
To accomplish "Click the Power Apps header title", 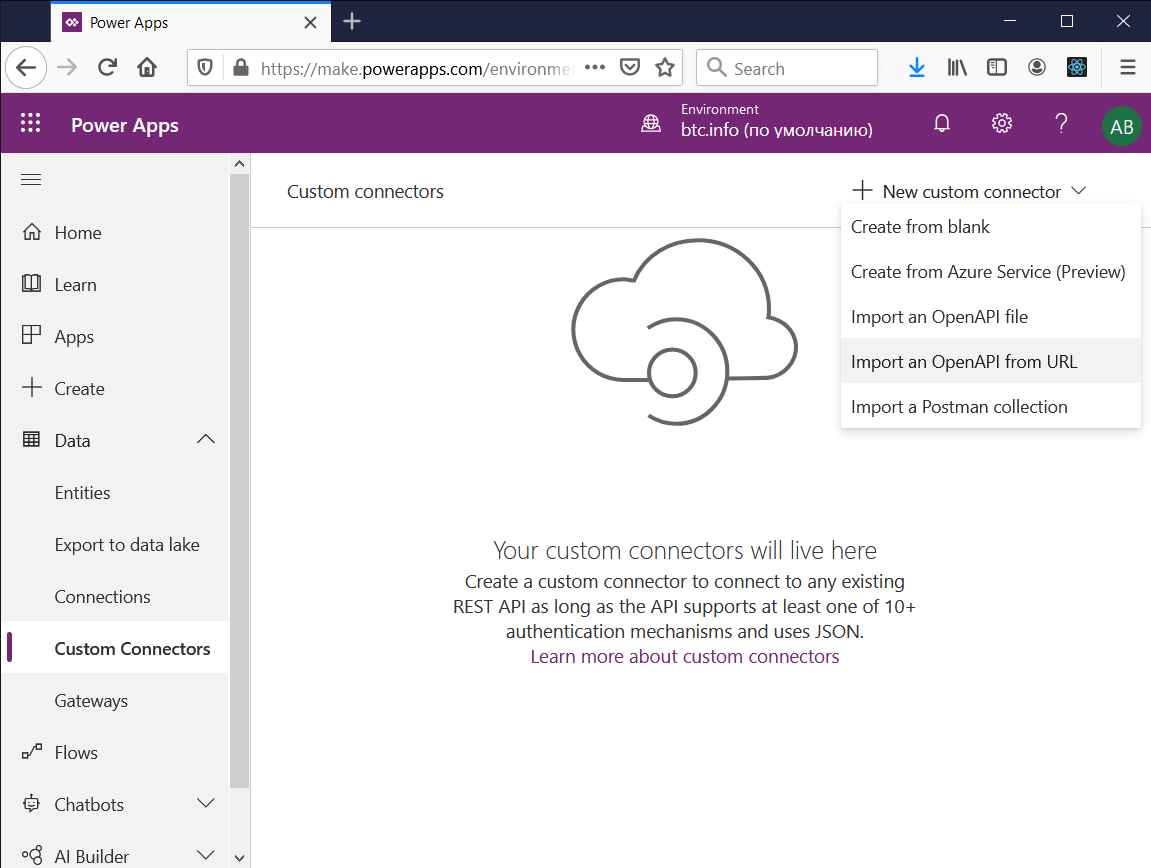I will pos(125,125).
